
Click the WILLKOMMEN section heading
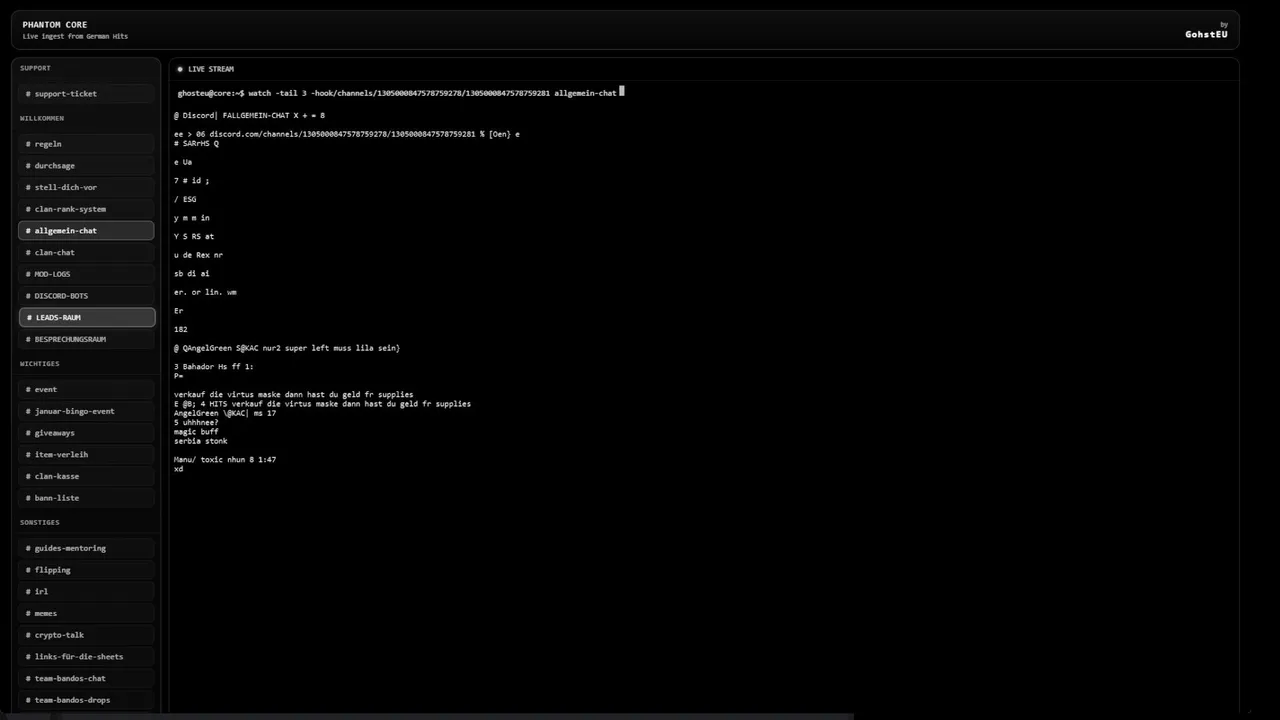(x=42, y=118)
